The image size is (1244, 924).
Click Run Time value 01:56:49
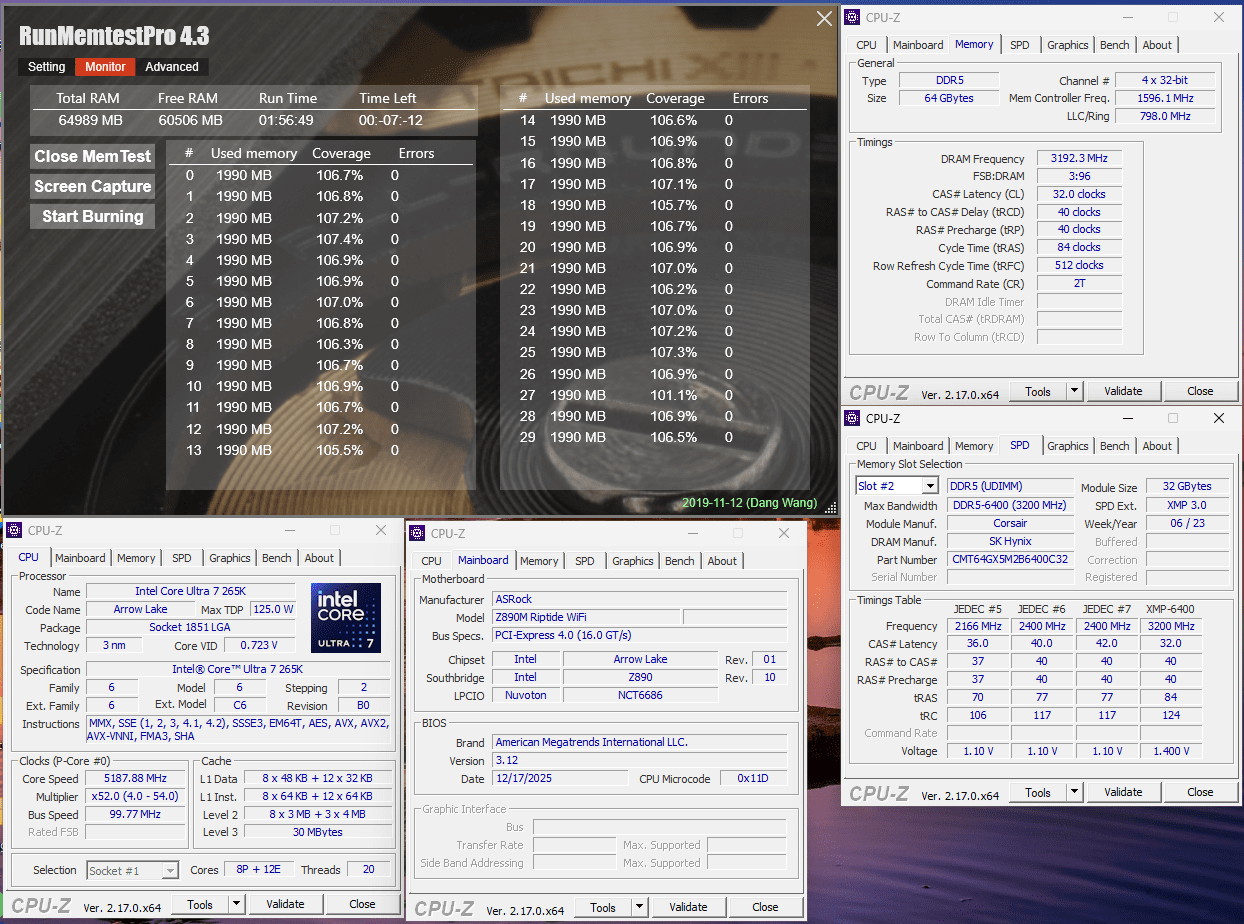tap(287, 121)
